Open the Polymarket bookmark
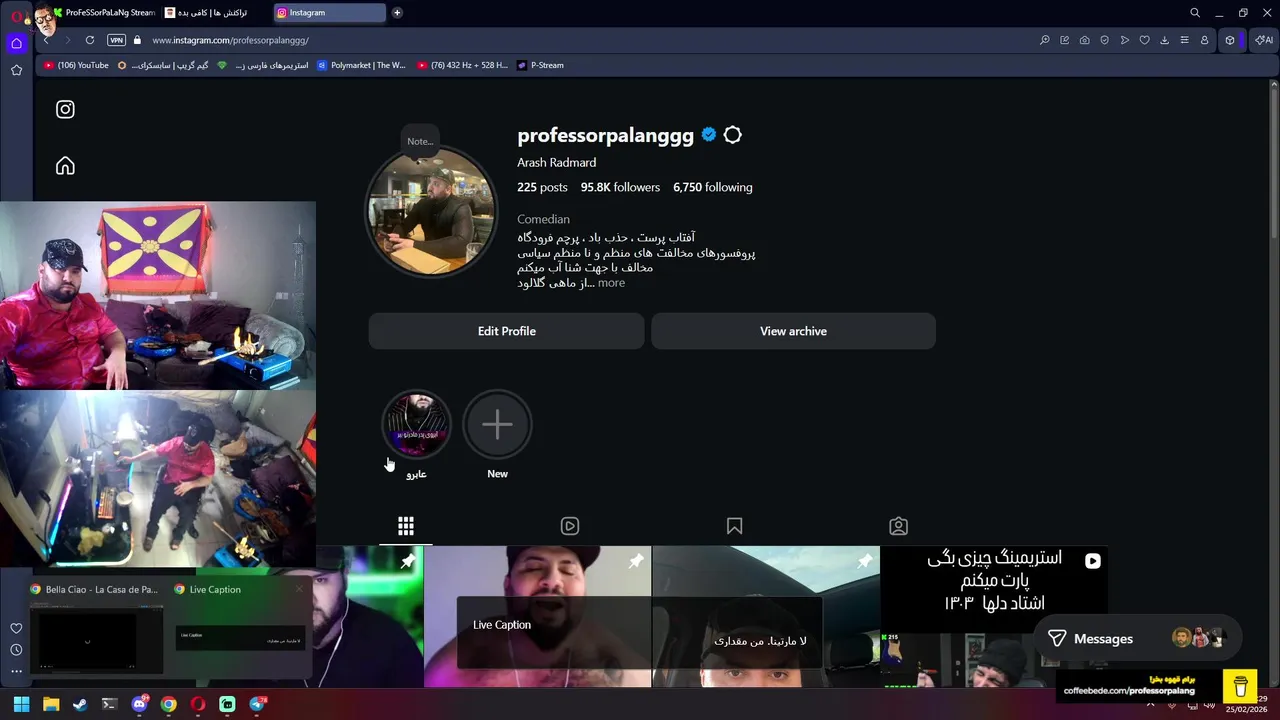This screenshot has height=720, width=1280. tap(361, 65)
